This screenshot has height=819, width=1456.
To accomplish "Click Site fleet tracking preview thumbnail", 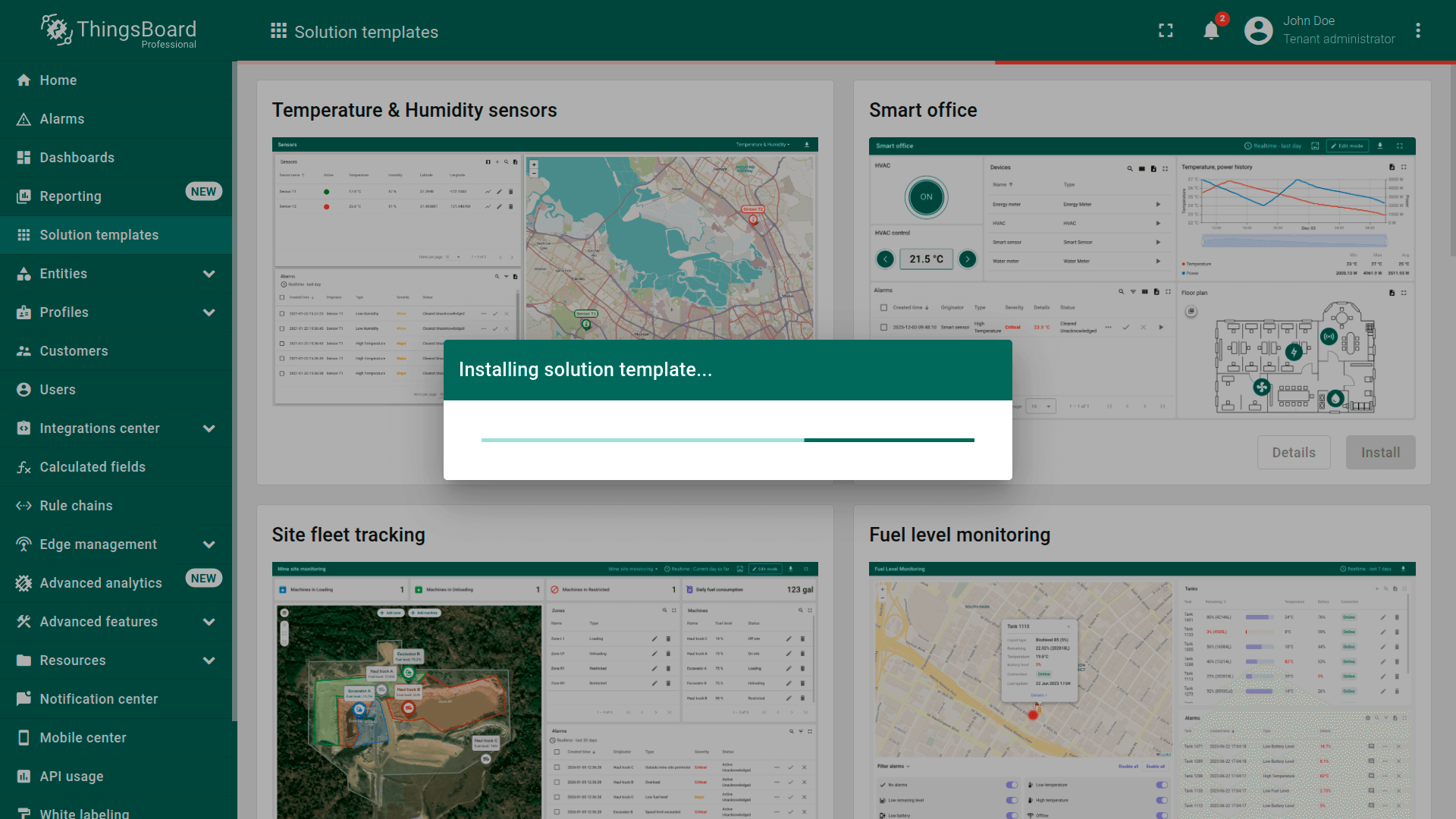I will [x=544, y=690].
